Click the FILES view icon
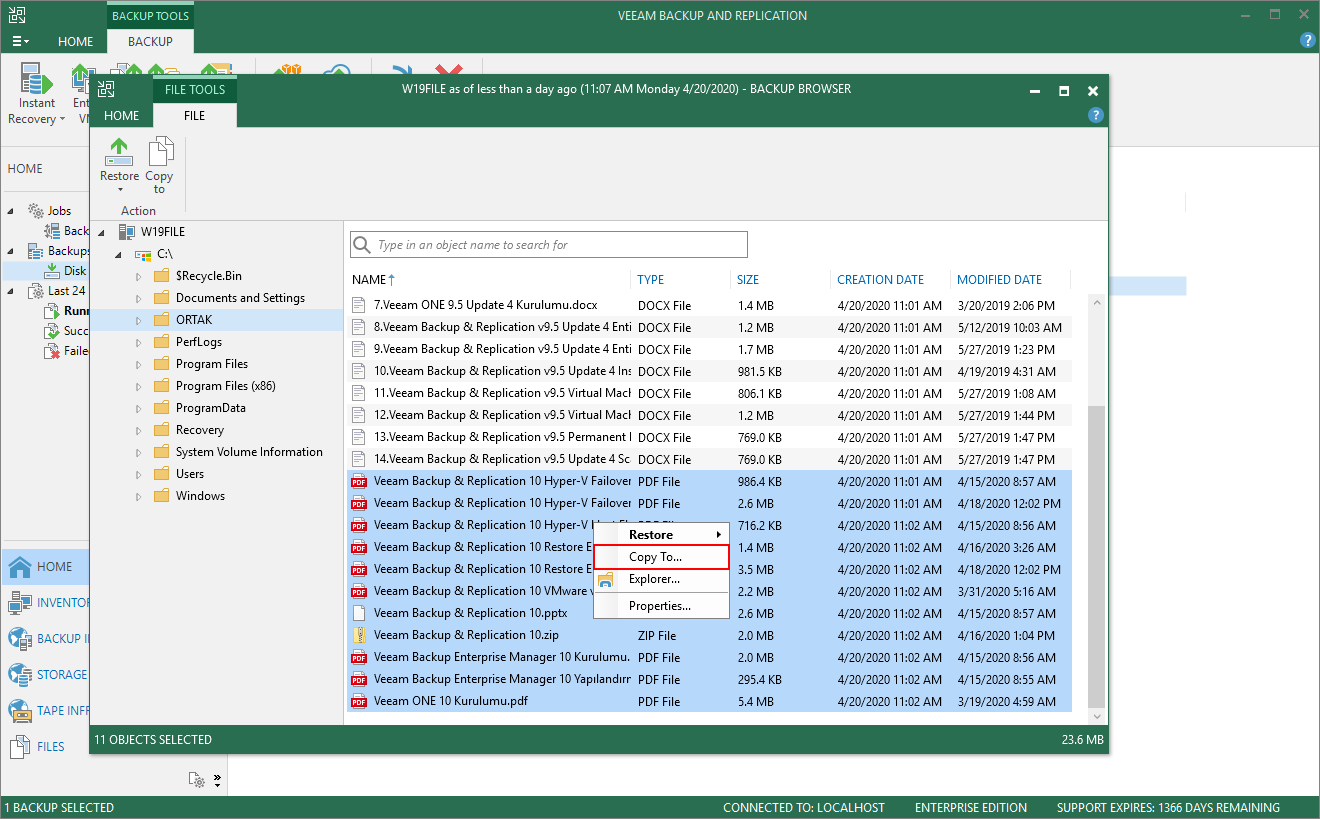 (20, 747)
